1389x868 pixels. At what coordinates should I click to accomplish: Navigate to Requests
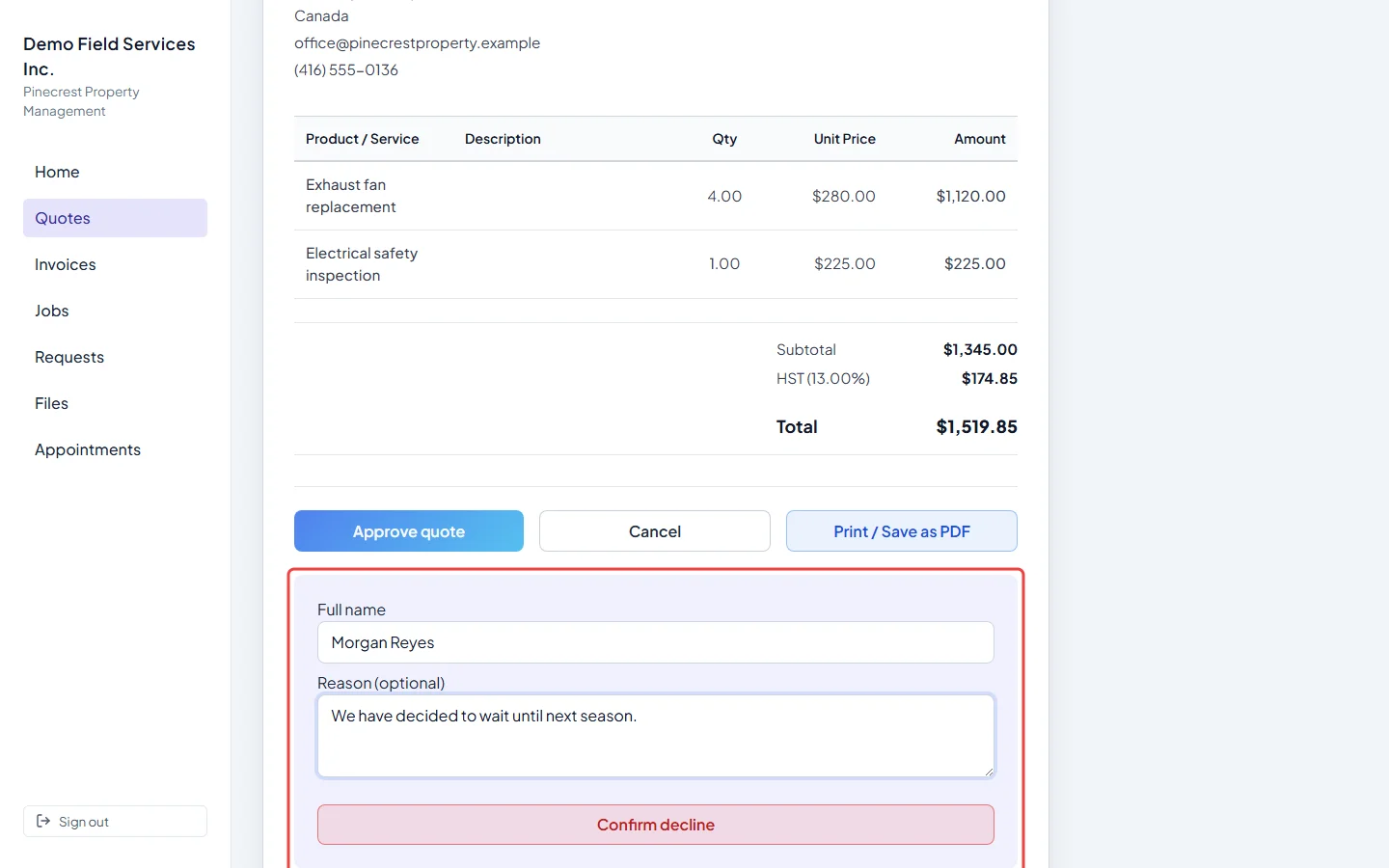coord(115,357)
